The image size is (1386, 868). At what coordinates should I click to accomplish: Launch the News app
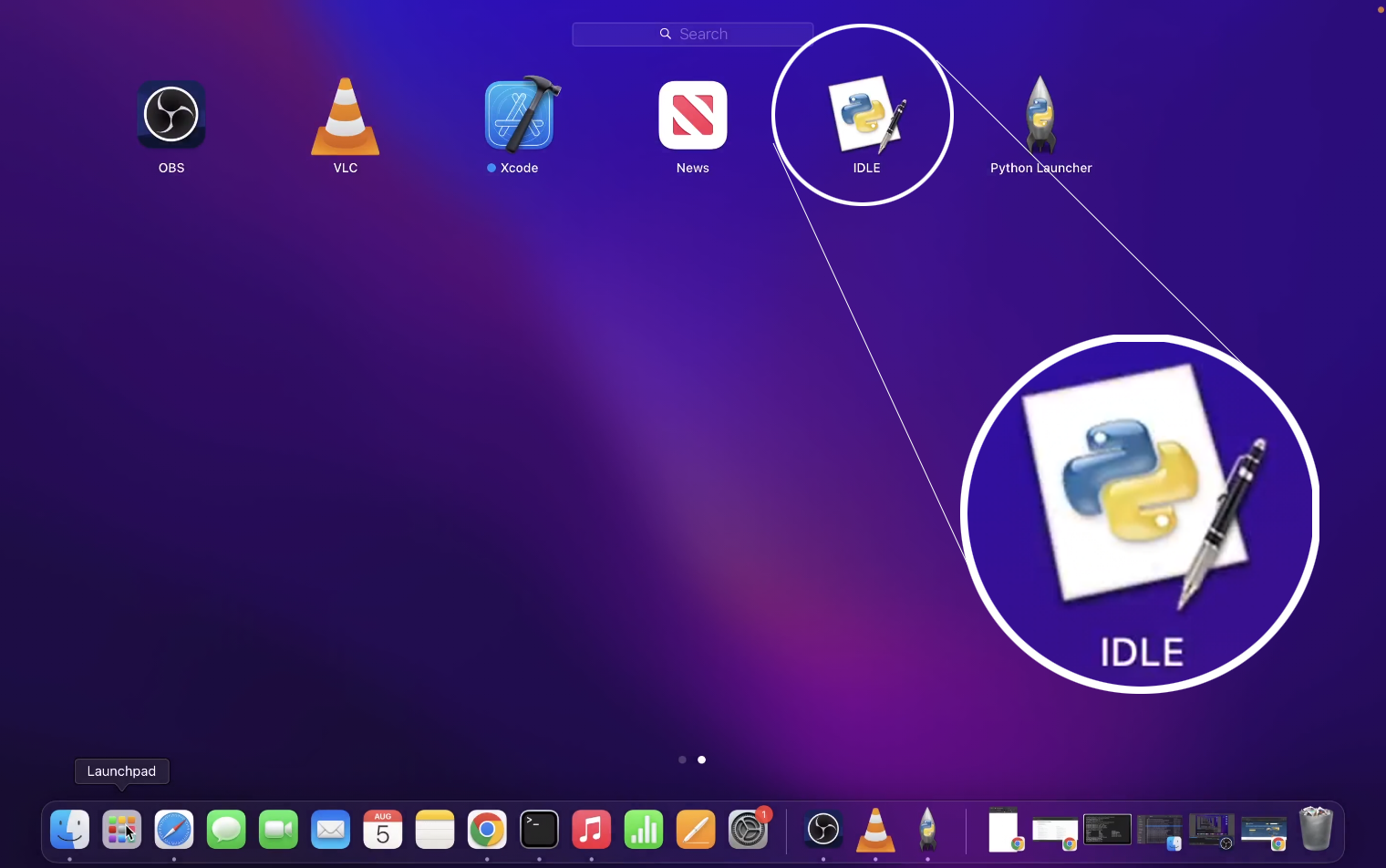[x=693, y=116]
